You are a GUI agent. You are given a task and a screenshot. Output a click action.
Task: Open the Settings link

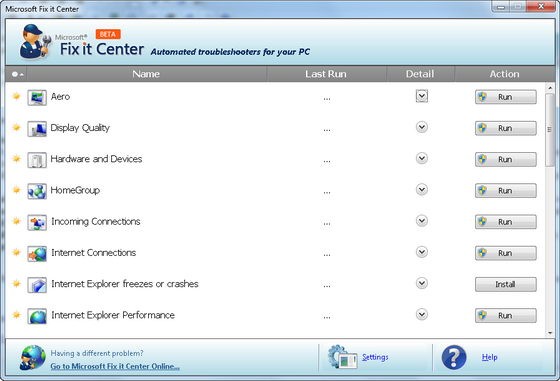tap(375, 357)
